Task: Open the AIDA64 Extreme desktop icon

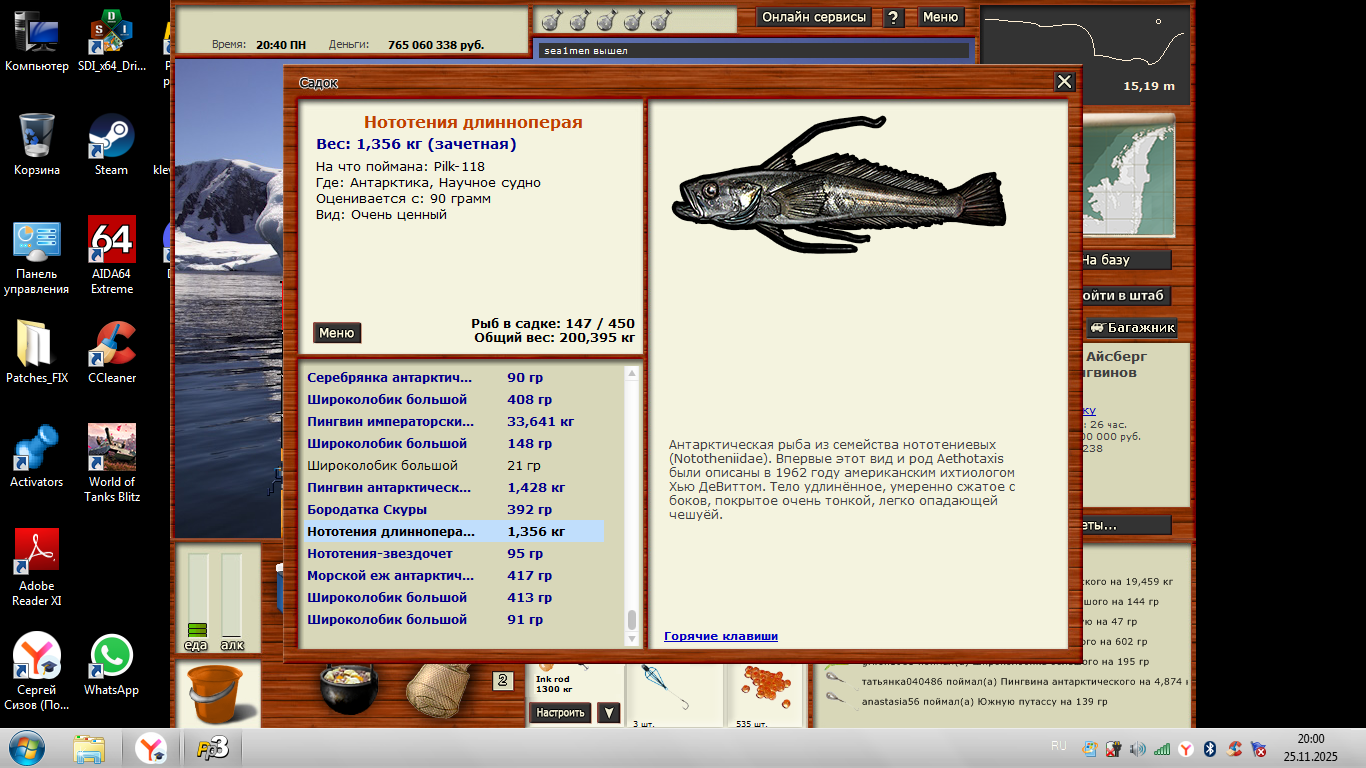Action: [x=111, y=254]
